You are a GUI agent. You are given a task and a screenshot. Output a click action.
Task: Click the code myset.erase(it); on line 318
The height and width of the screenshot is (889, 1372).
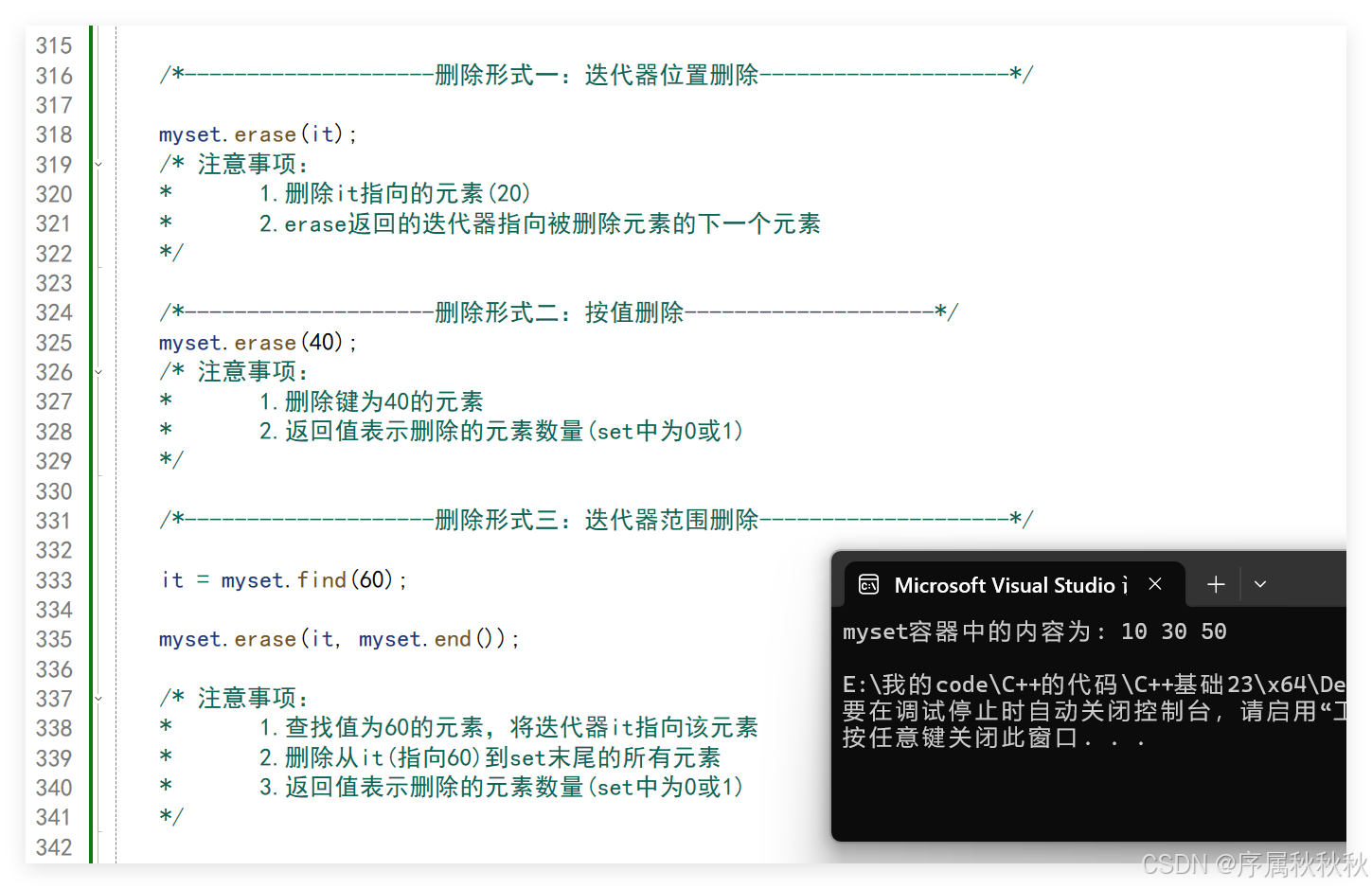(258, 134)
